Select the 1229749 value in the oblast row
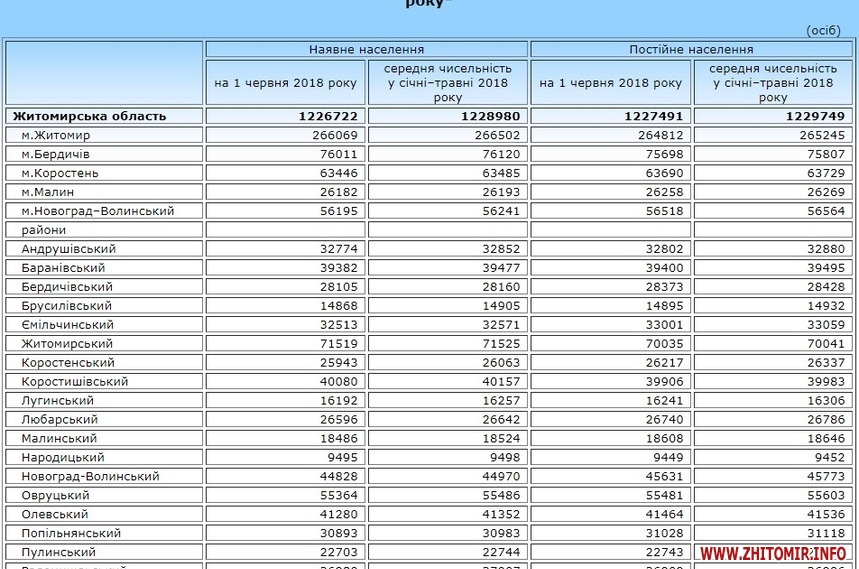The height and width of the screenshot is (569, 859). click(x=816, y=116)
